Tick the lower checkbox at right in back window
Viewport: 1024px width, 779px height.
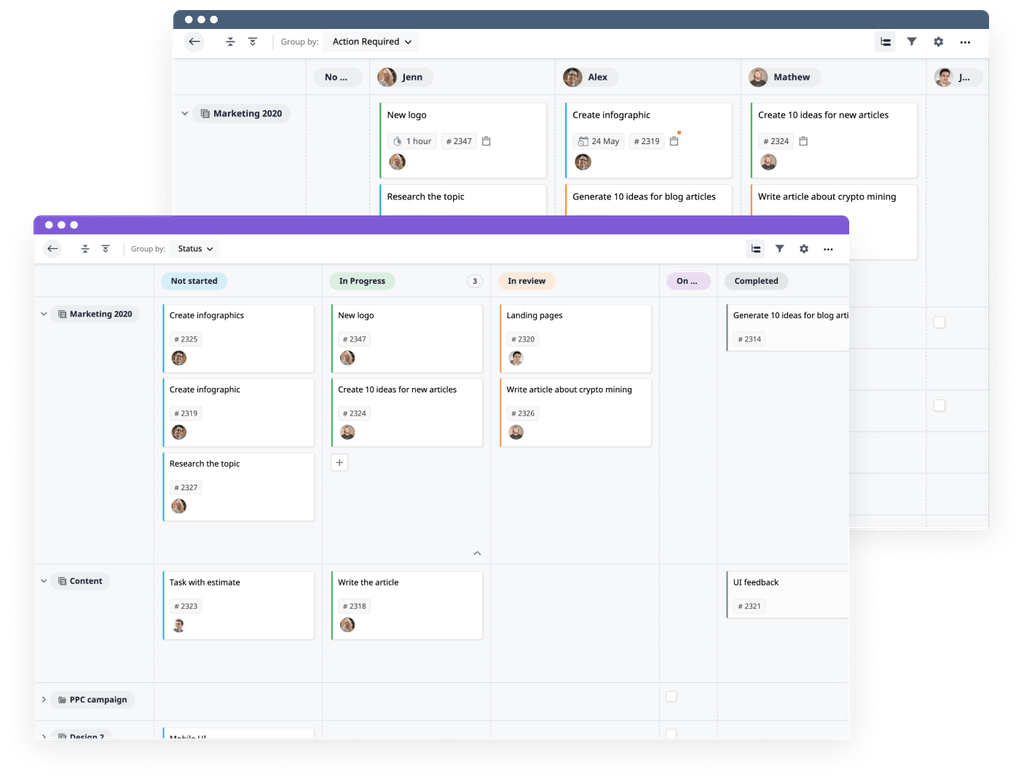939,405
